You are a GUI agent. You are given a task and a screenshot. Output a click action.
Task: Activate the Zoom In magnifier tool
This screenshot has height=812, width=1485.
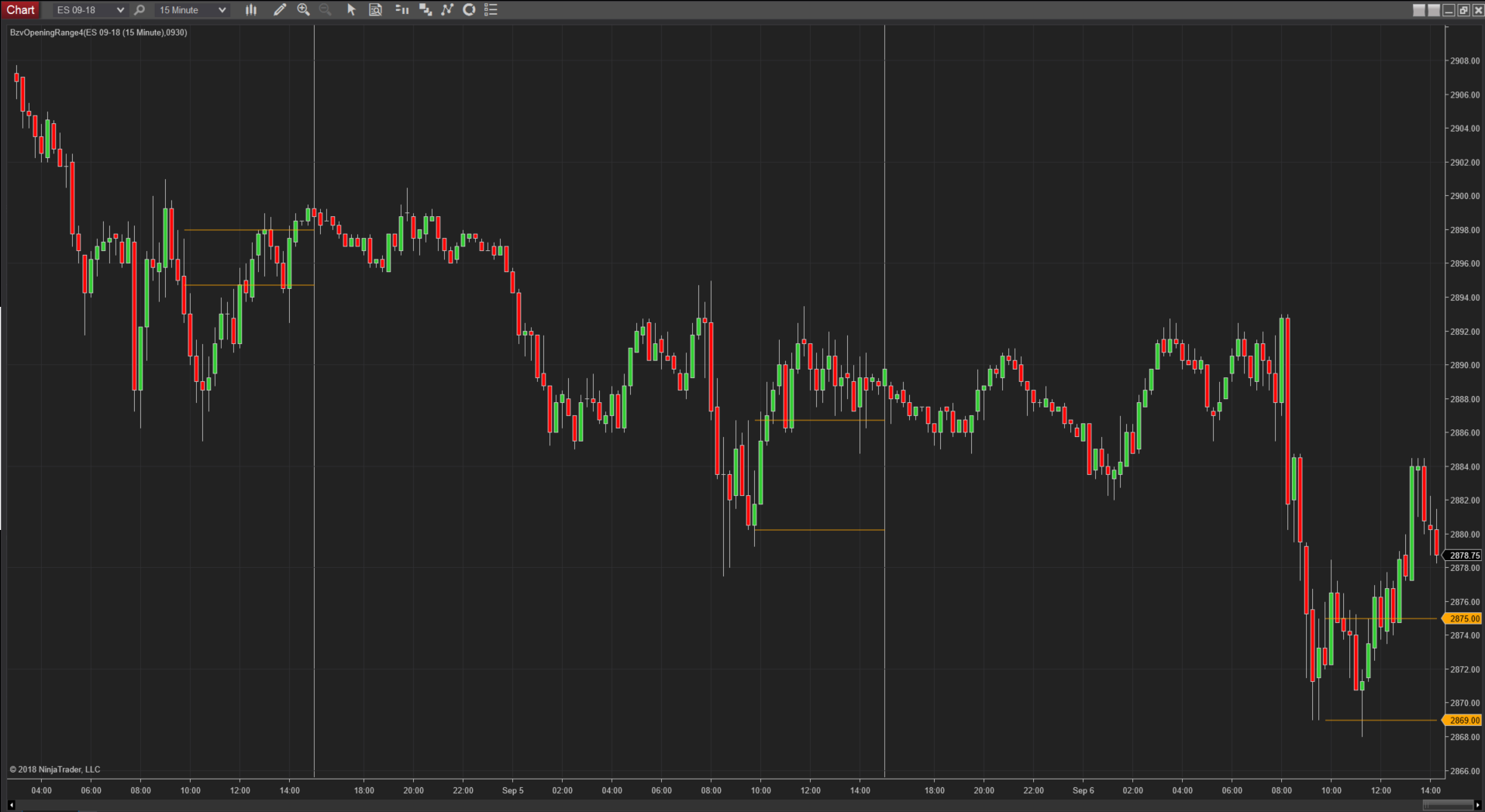304,10
